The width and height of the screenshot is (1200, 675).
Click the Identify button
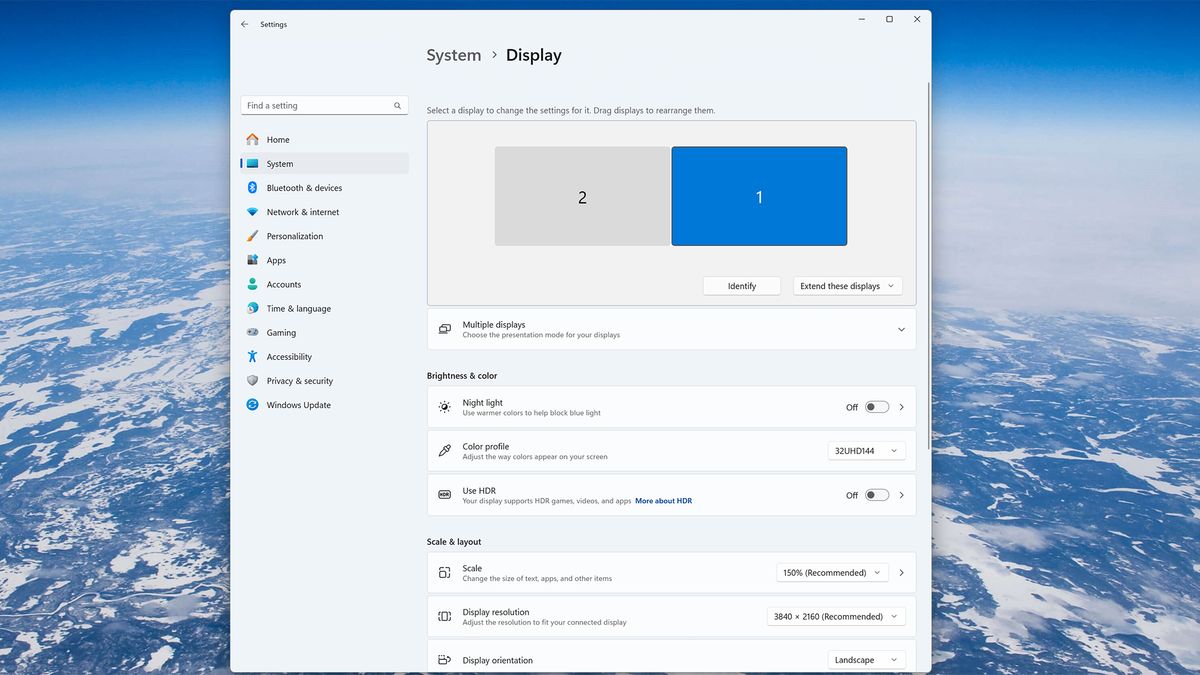coord(741,285)
